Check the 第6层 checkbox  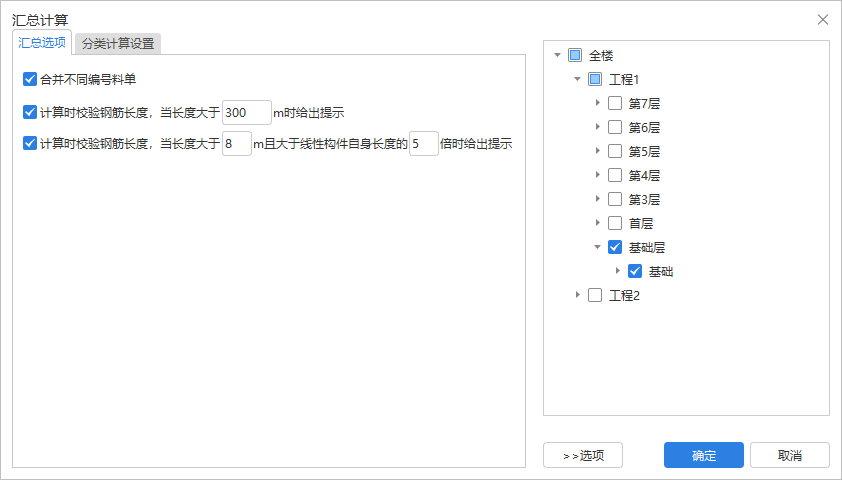pos(615,127)
